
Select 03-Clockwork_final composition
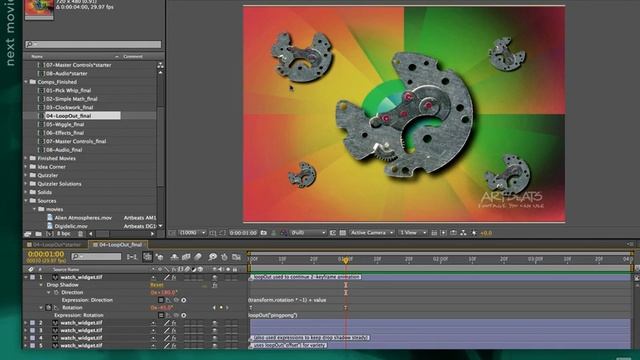[x=69, y=107]
